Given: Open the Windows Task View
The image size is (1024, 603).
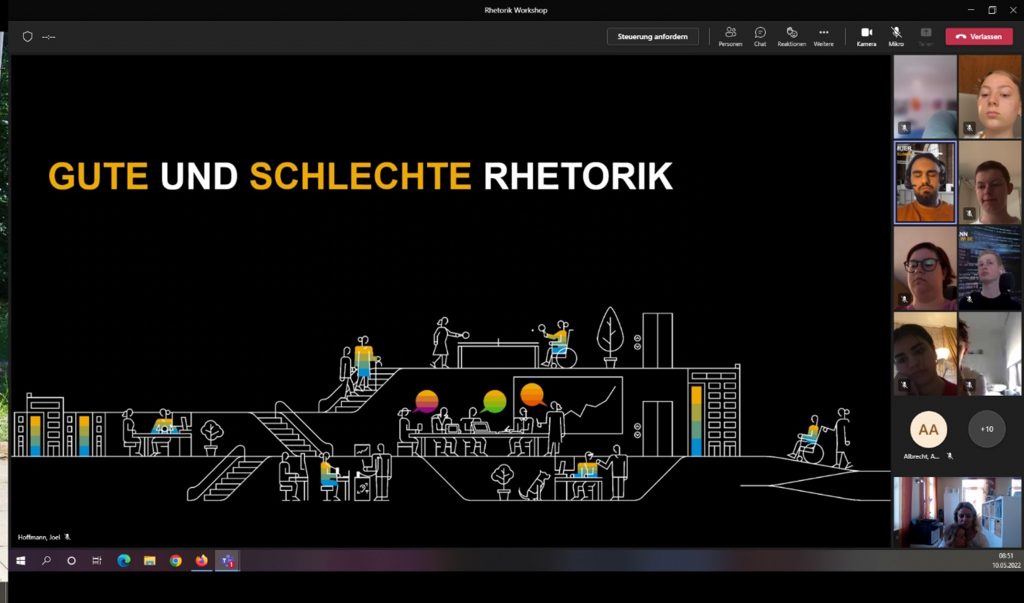Looking at the screenshot, I should pos(97,561).
